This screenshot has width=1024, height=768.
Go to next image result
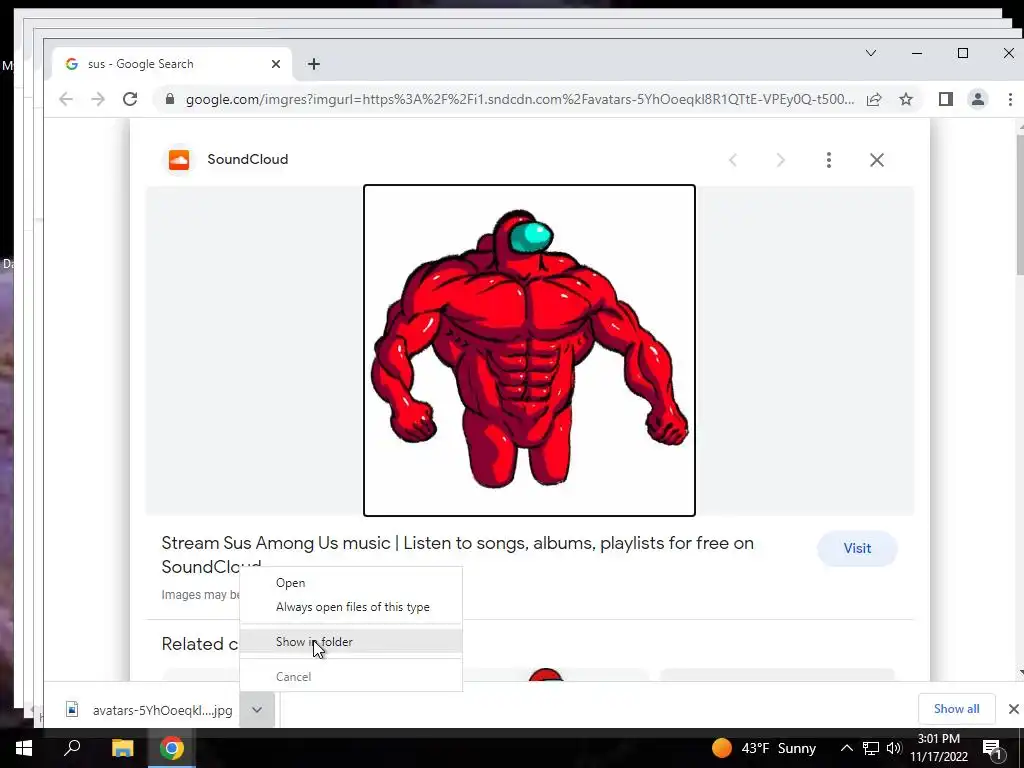coord(780,160)
